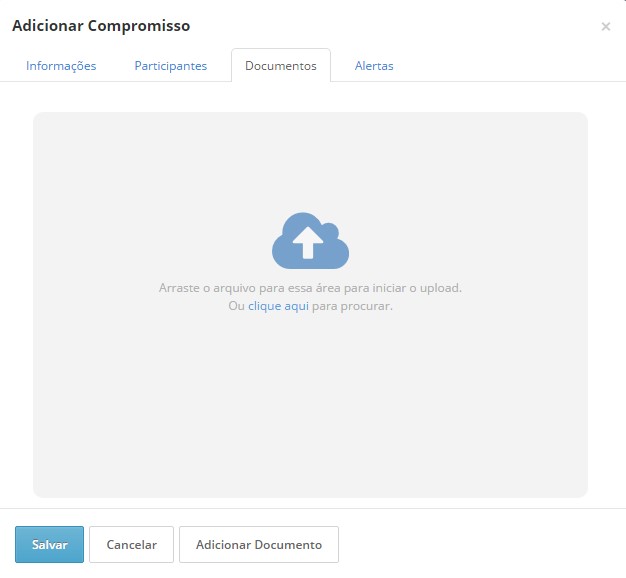Click empty drop zone space above the cloud
This screenshot has width=626, height=578.
pos(310,160)
